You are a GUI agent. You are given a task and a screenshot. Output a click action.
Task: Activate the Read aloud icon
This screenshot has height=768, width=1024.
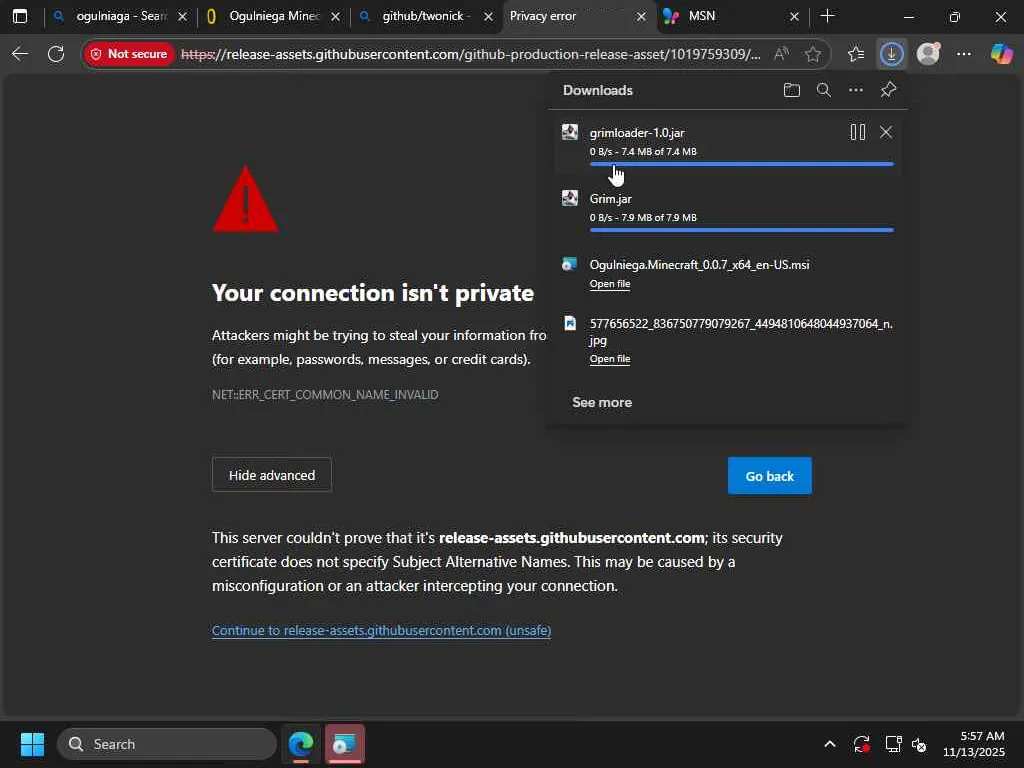pos(781,54)
